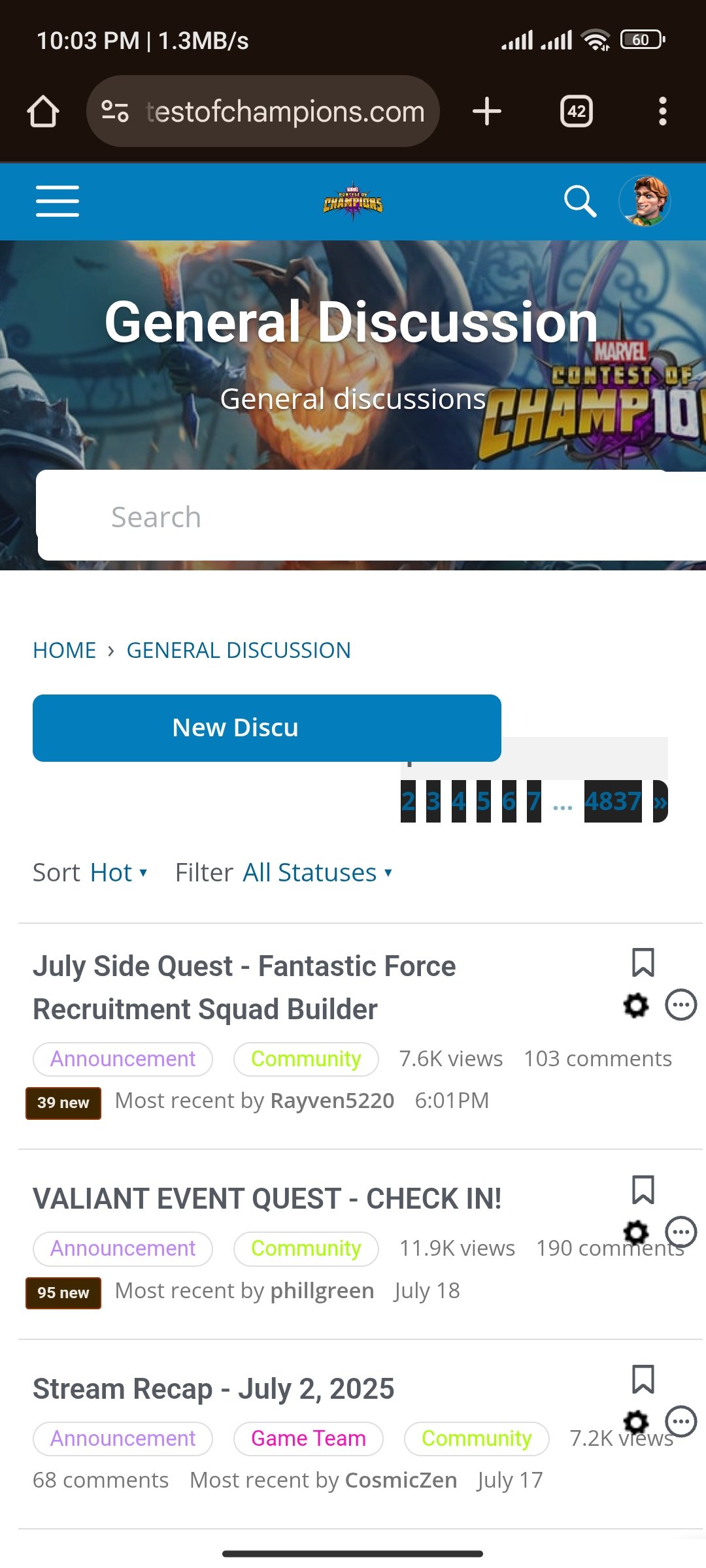
Task: Open browser three-dot overflow menu
Action: tap(663, 111)
